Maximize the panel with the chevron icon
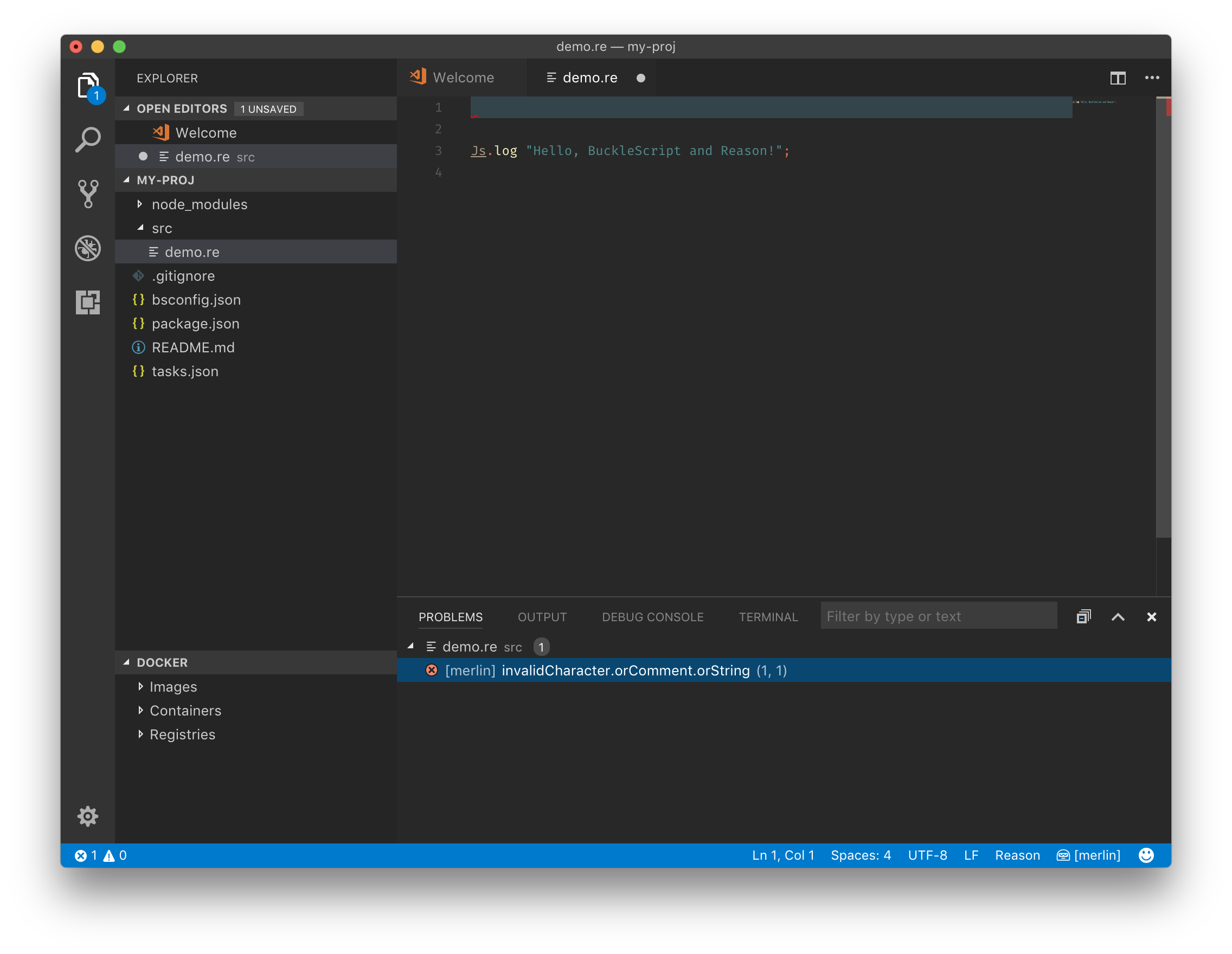Image resolution: width=1232 pixels, height=954 pixels. tap(1118, 617)
